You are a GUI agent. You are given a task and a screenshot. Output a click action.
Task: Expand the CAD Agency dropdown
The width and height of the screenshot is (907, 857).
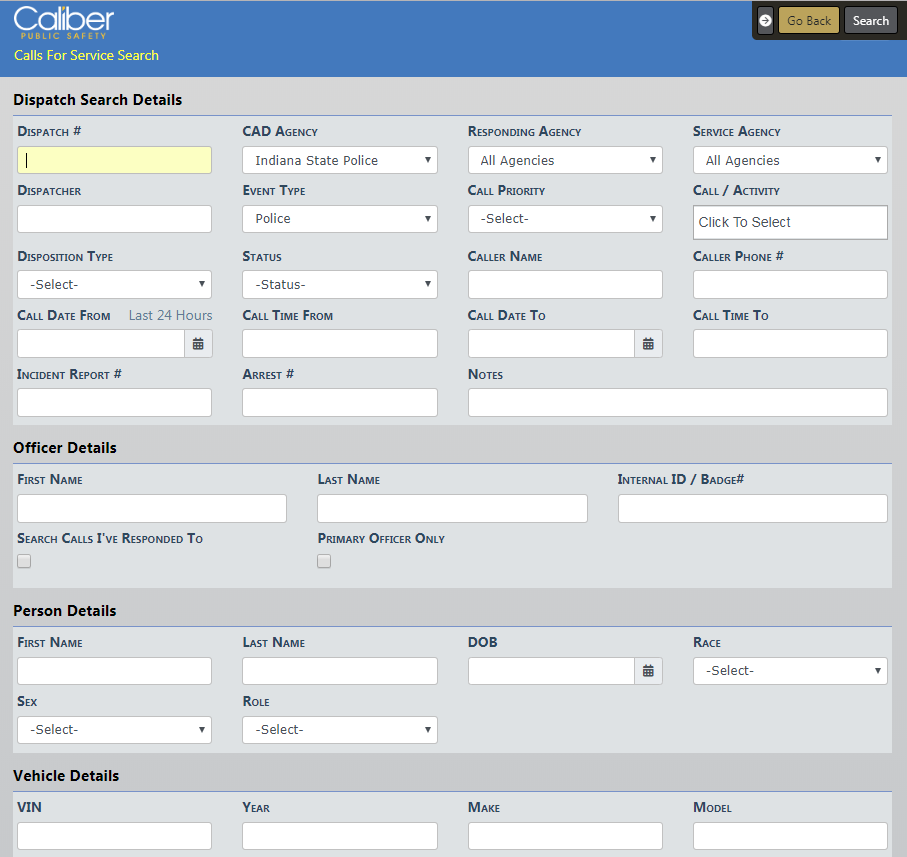pos(339,160)
